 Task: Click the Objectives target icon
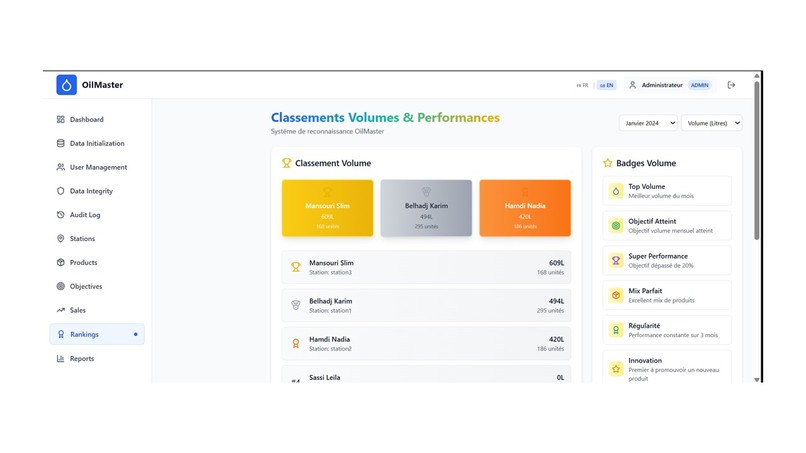tap(61, 286)
